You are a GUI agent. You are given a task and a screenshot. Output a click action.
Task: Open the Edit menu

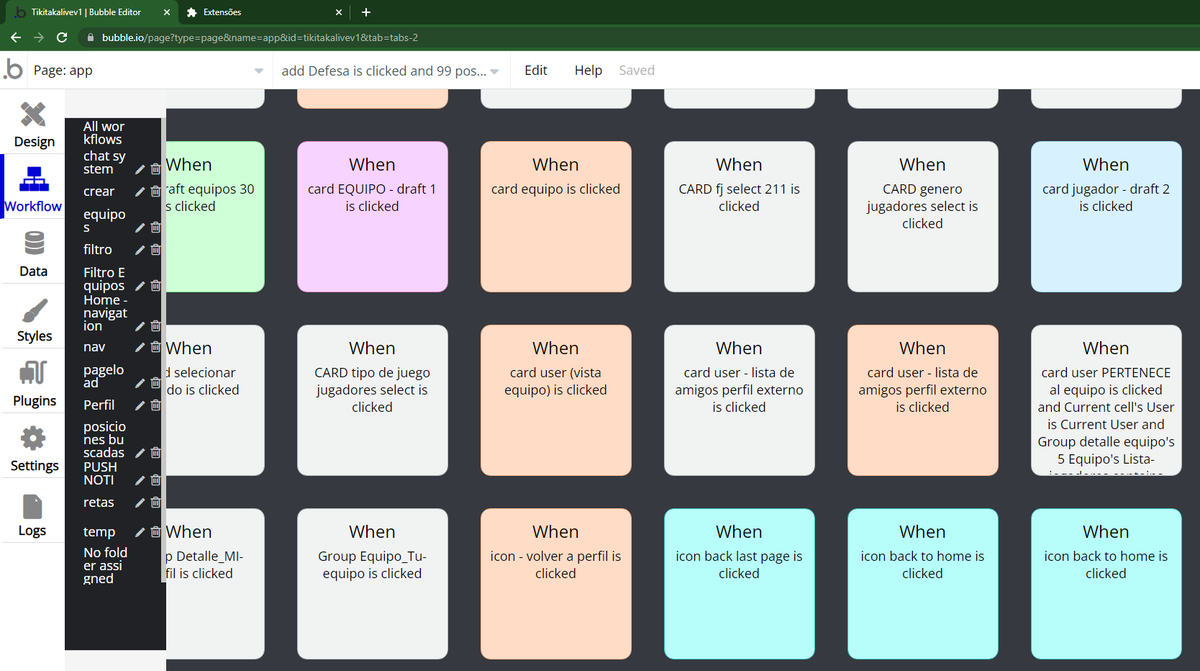pyautogui.click(x=535, y=70)
